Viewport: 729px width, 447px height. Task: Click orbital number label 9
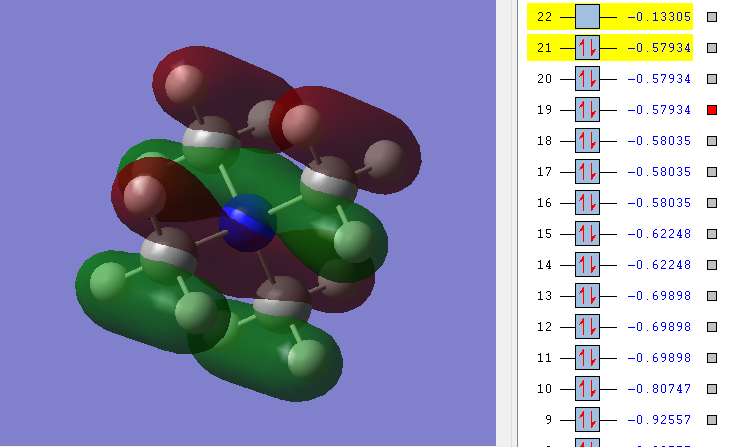pos(549,420)
